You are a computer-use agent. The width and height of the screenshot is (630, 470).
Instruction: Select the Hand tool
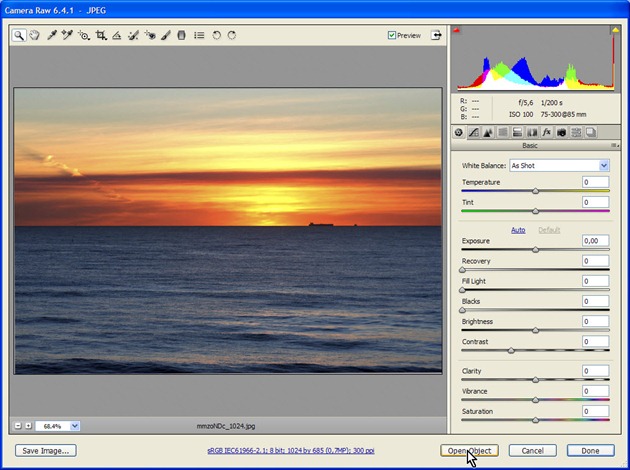pos(35,35)
